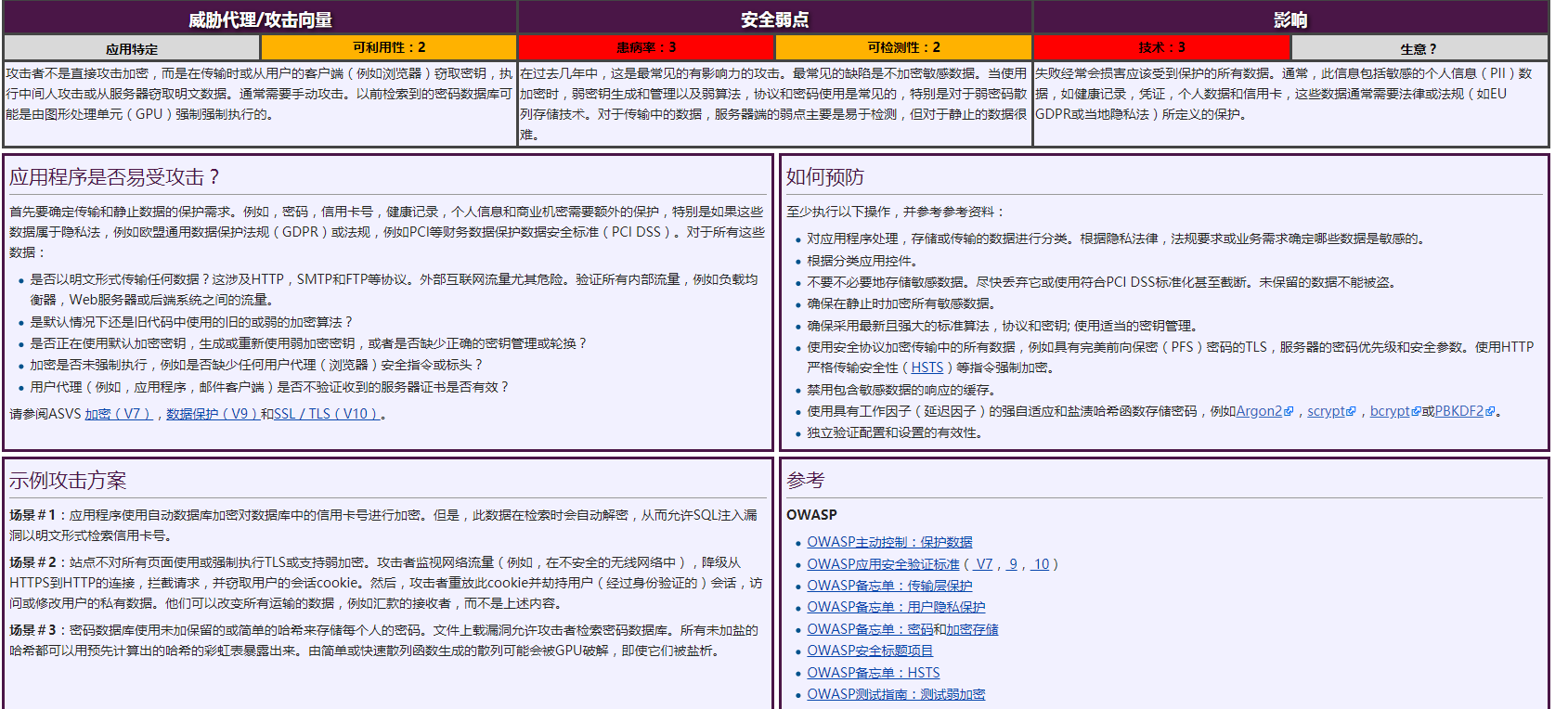Image resolution: width=1568 pixels, height=709 pixels.
Task: Open OWASP备忘单：传输层保护 link
Action: coord(889,586)
